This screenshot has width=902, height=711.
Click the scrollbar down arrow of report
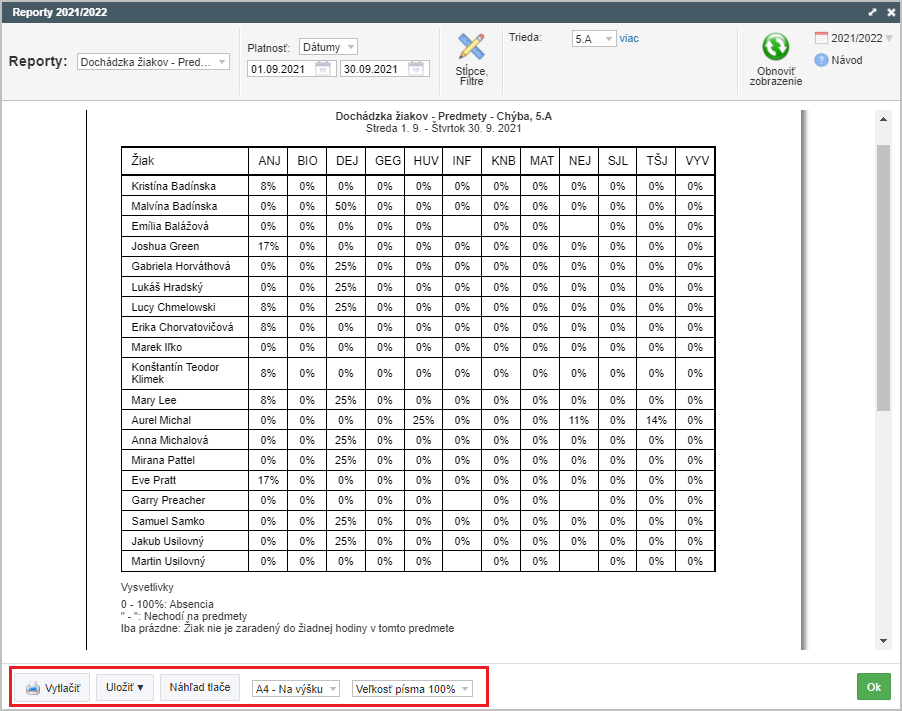(x=883, y=641)
